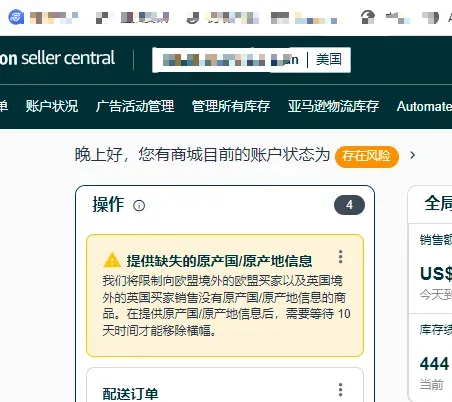
Task: Expand the chevron next to 存在风险
Action: [x=413, y=155]
